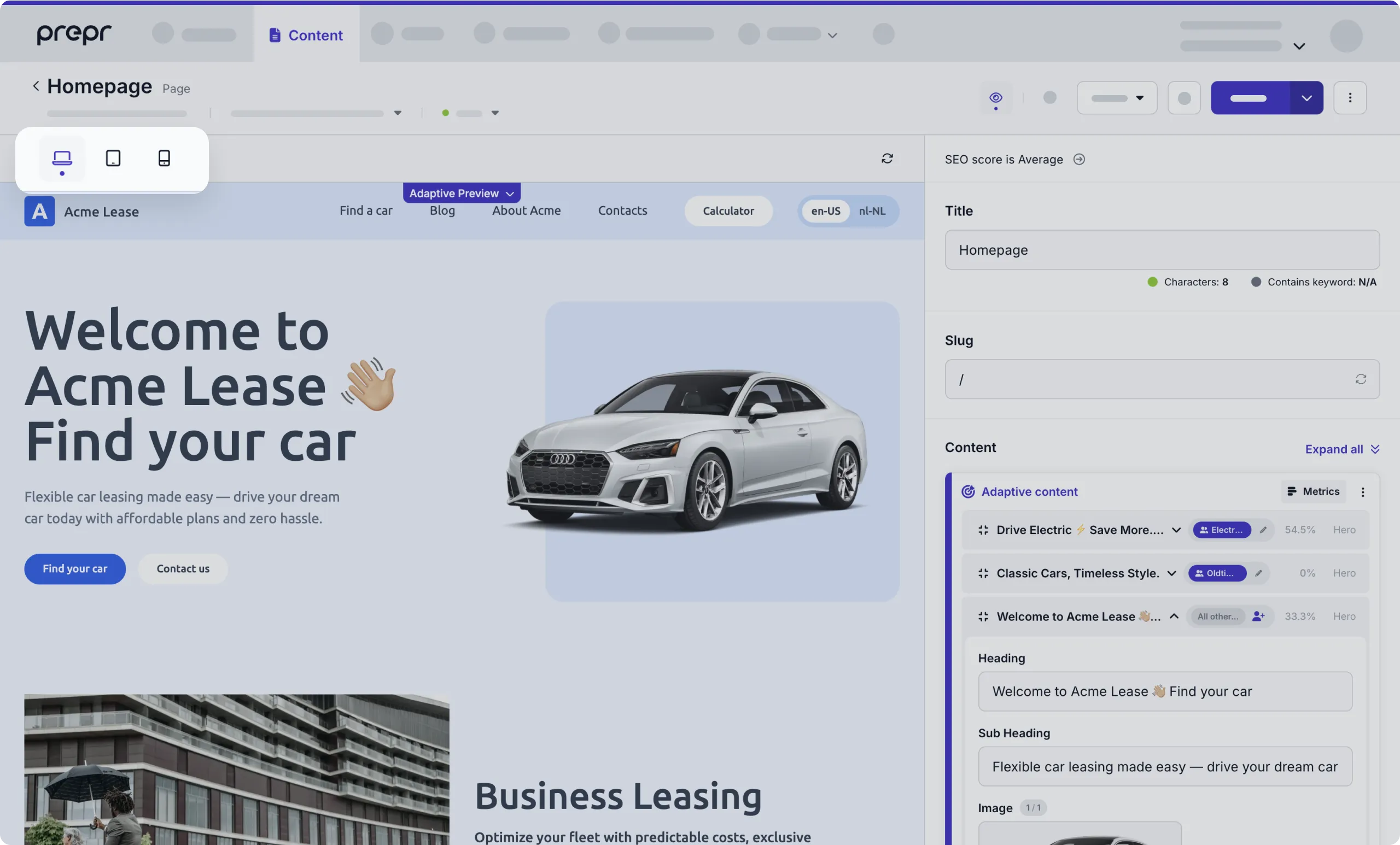Click the Sub Heading input field

tap(1165, 767)
